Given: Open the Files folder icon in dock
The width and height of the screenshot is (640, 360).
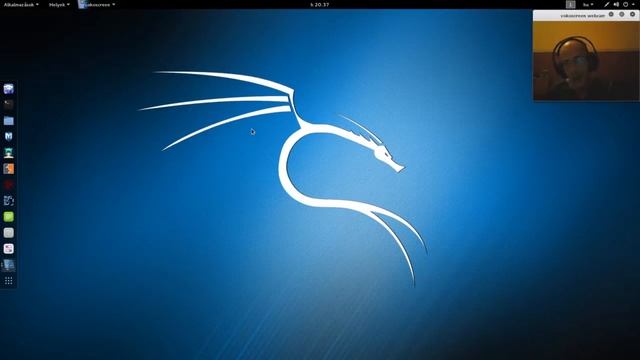Looking at the screenshot, I should tap(9, 120).
